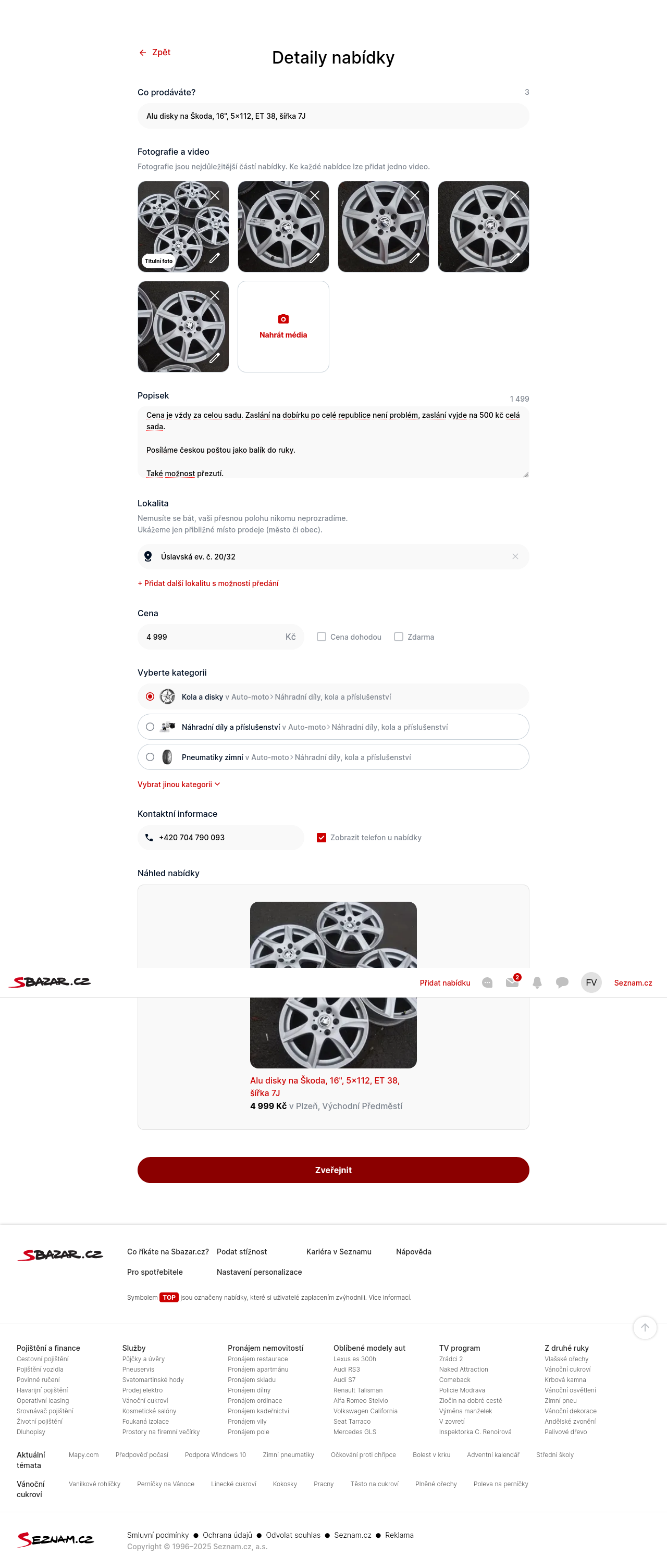
Task: Click camera icon to upload media
Action: coord(283,319)
